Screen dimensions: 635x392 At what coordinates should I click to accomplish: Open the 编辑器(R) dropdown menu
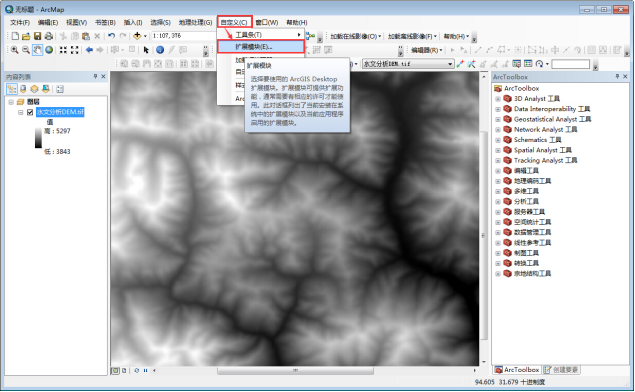click(426, 50)
